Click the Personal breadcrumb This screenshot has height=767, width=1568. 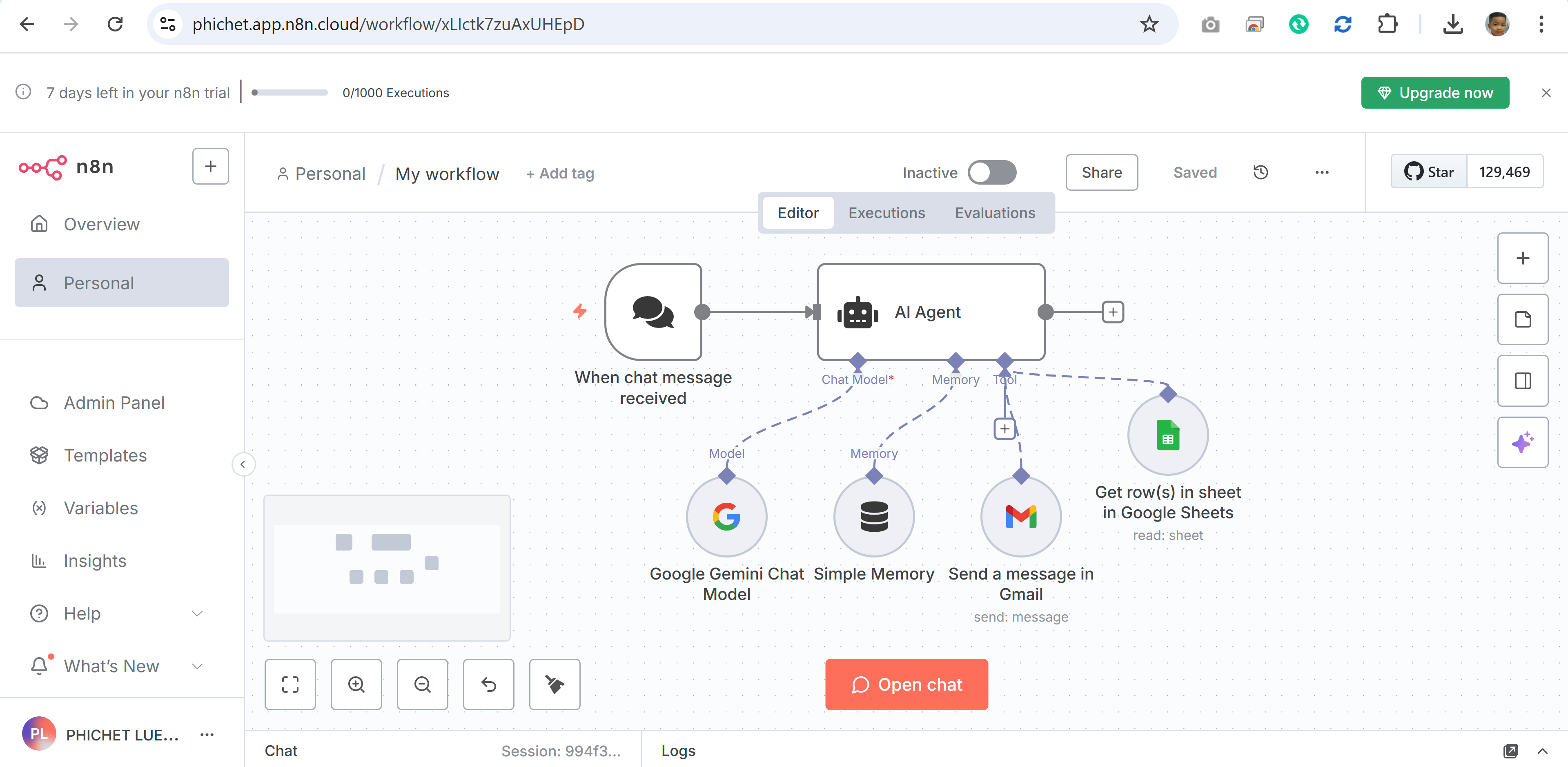tap(321, 174)
